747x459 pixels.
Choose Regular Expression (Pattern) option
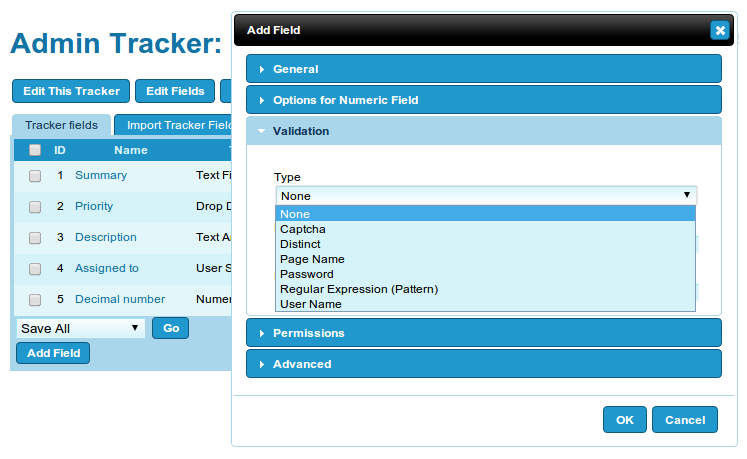359,289
